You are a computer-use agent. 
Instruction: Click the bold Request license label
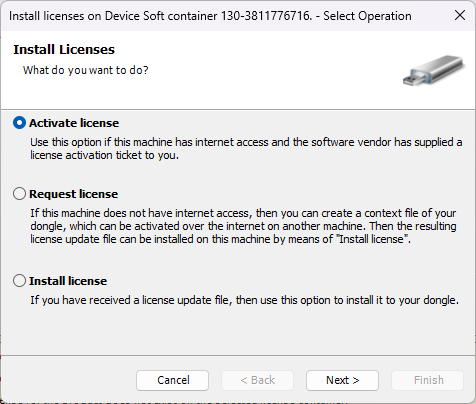pyautogui.click(x=74, y=194)
